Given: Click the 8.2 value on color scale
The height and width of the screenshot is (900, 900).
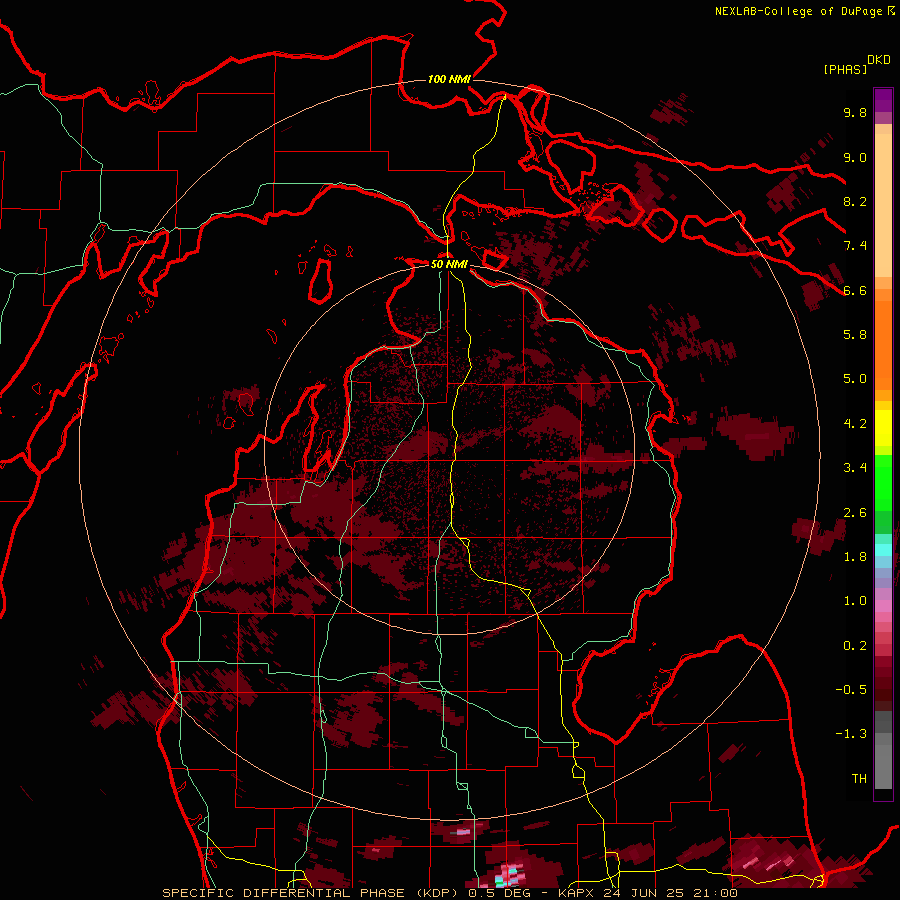Looking at the screenshot, I should 855,201.
